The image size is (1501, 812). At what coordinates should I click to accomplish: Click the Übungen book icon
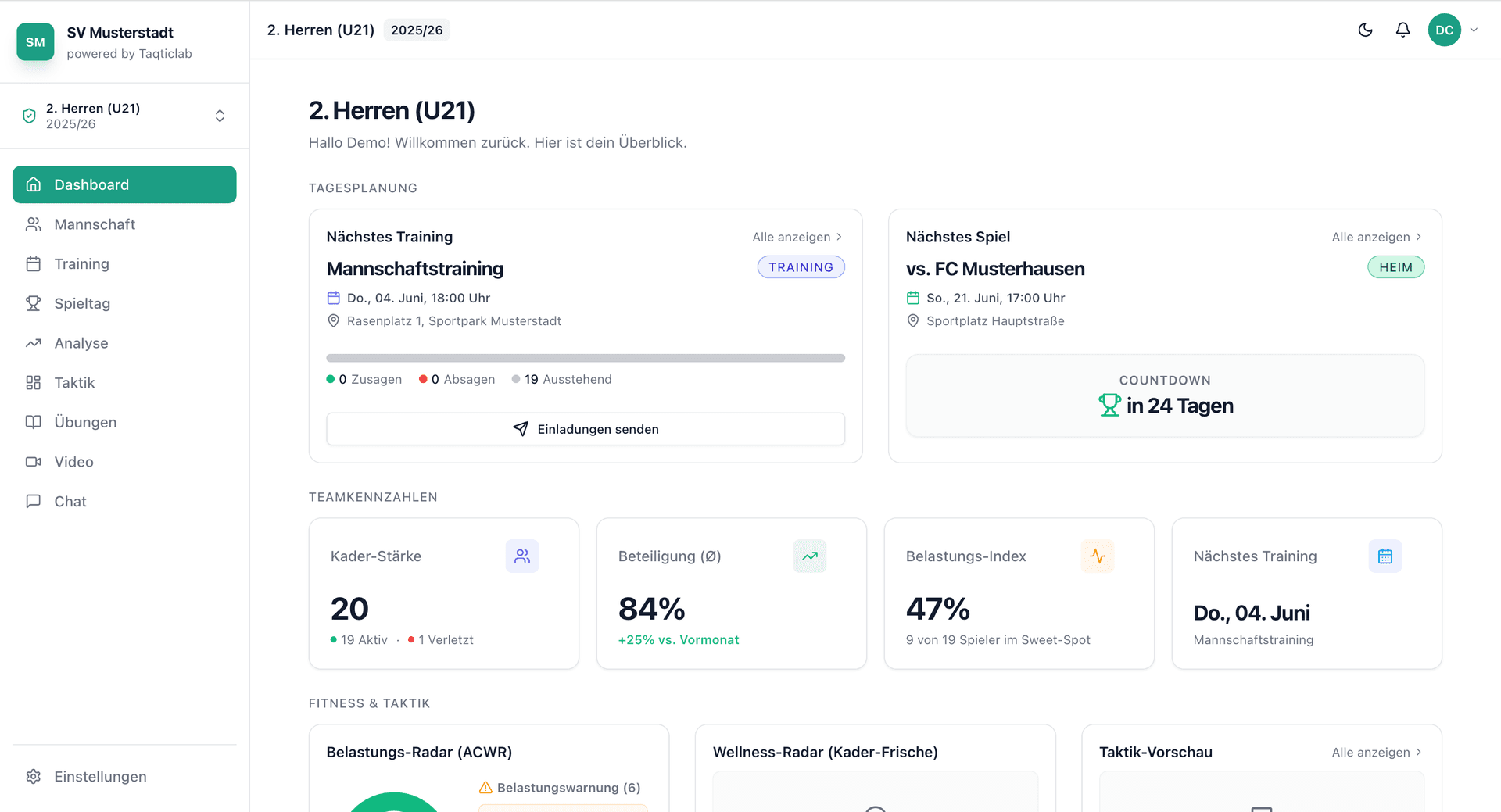point(33,422)
